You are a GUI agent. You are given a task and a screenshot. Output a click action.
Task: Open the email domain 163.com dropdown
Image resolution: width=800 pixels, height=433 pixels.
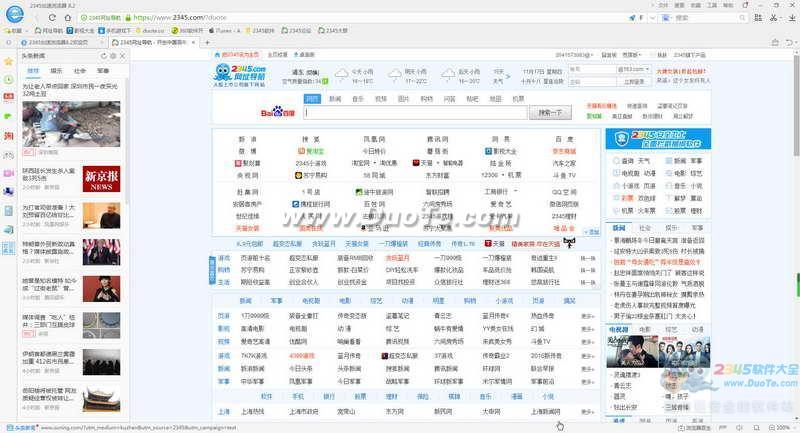pos(634,69)
